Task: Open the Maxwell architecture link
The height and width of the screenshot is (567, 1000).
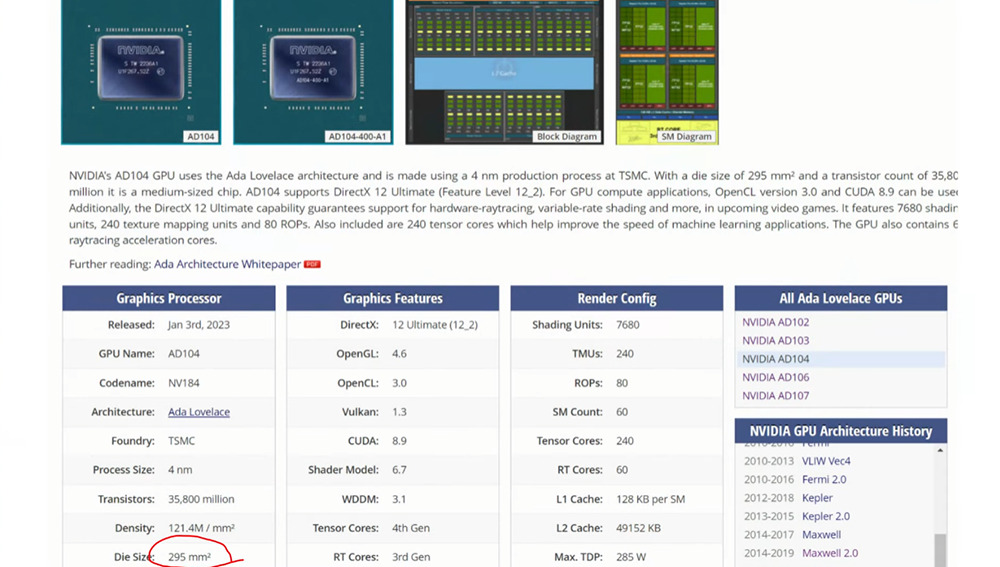Action: [821, 535]
